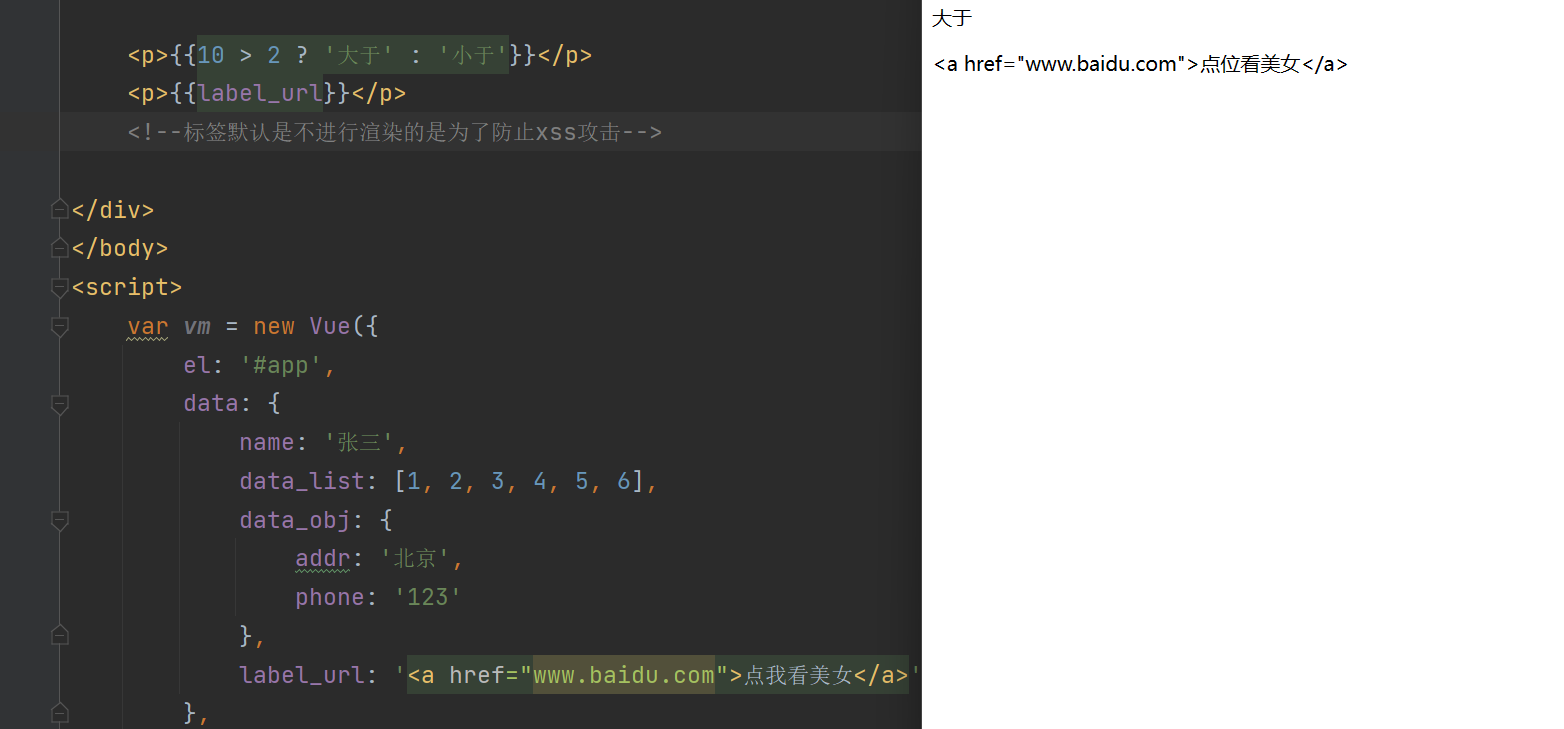
Task: Click the '张三' string value
Action: tap(359, 443)
